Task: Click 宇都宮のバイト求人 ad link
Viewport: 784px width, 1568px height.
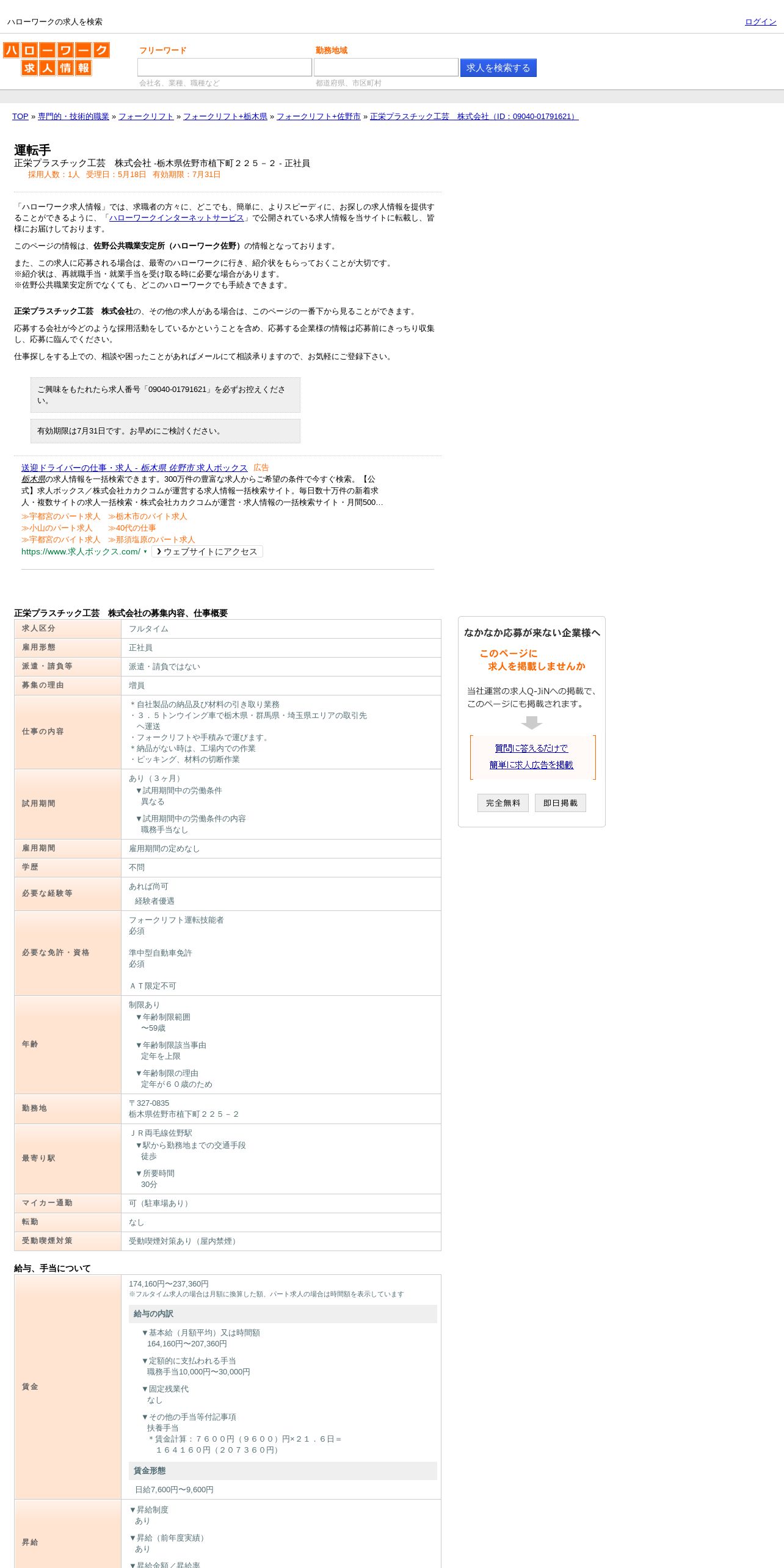Action: (x=61, y=540)
